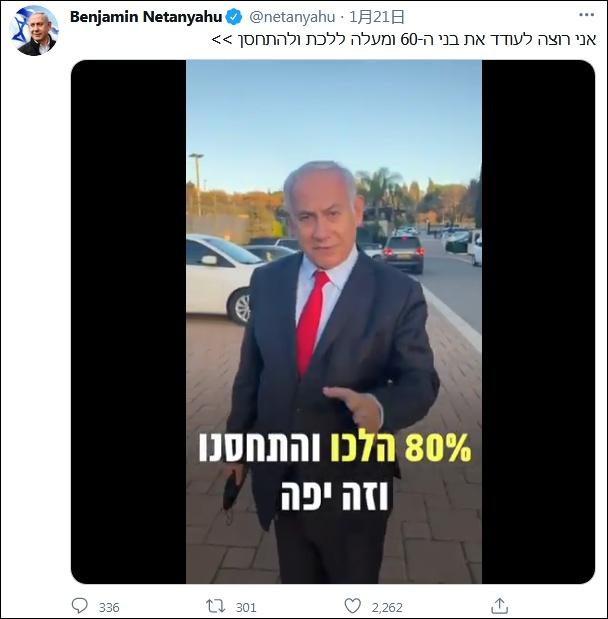608x619 pixels.
Task: Toggle the retweet arrows icon
Action: click(x=216, y=606)
